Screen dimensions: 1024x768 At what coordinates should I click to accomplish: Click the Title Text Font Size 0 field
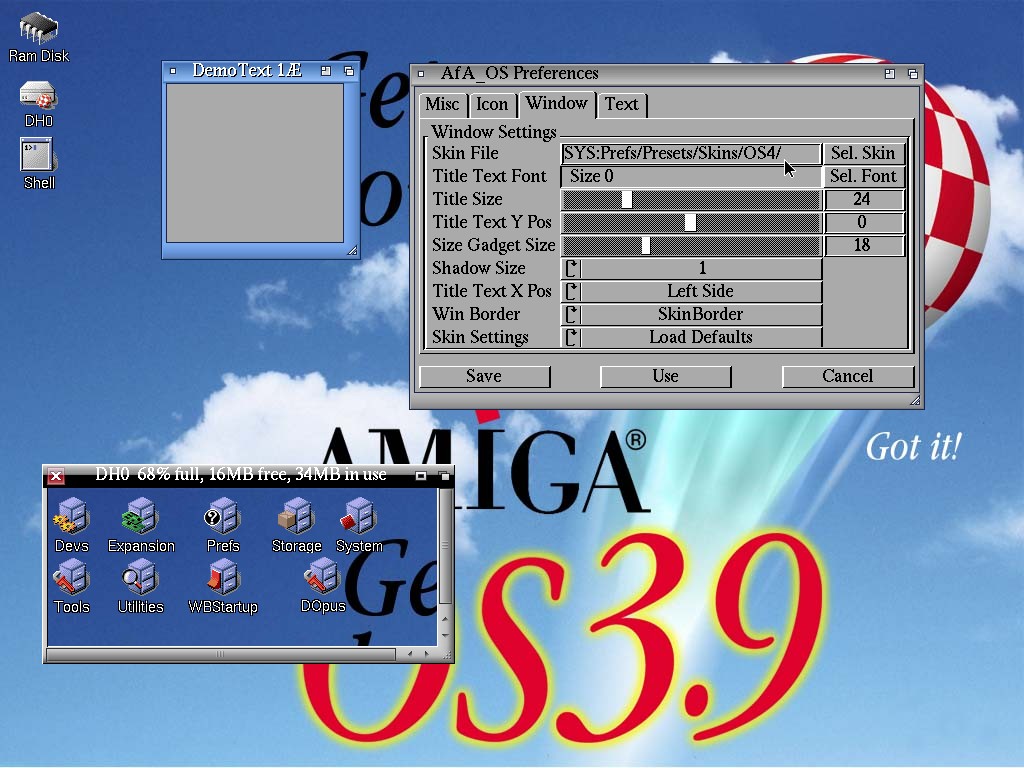point(691,176)
